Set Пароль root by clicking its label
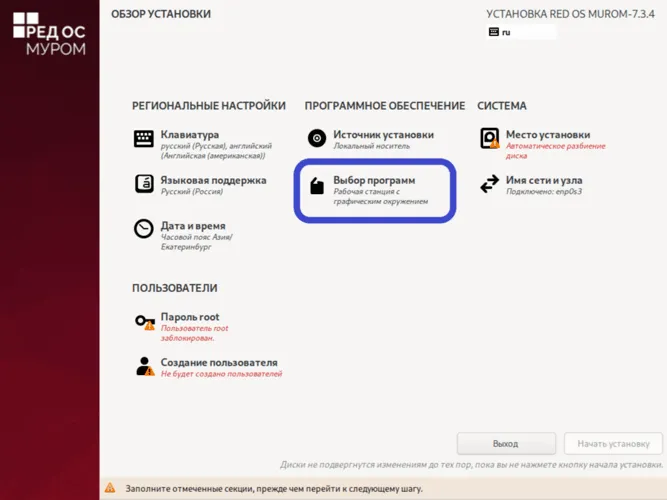The image size is (667, 500). [190, 317]
